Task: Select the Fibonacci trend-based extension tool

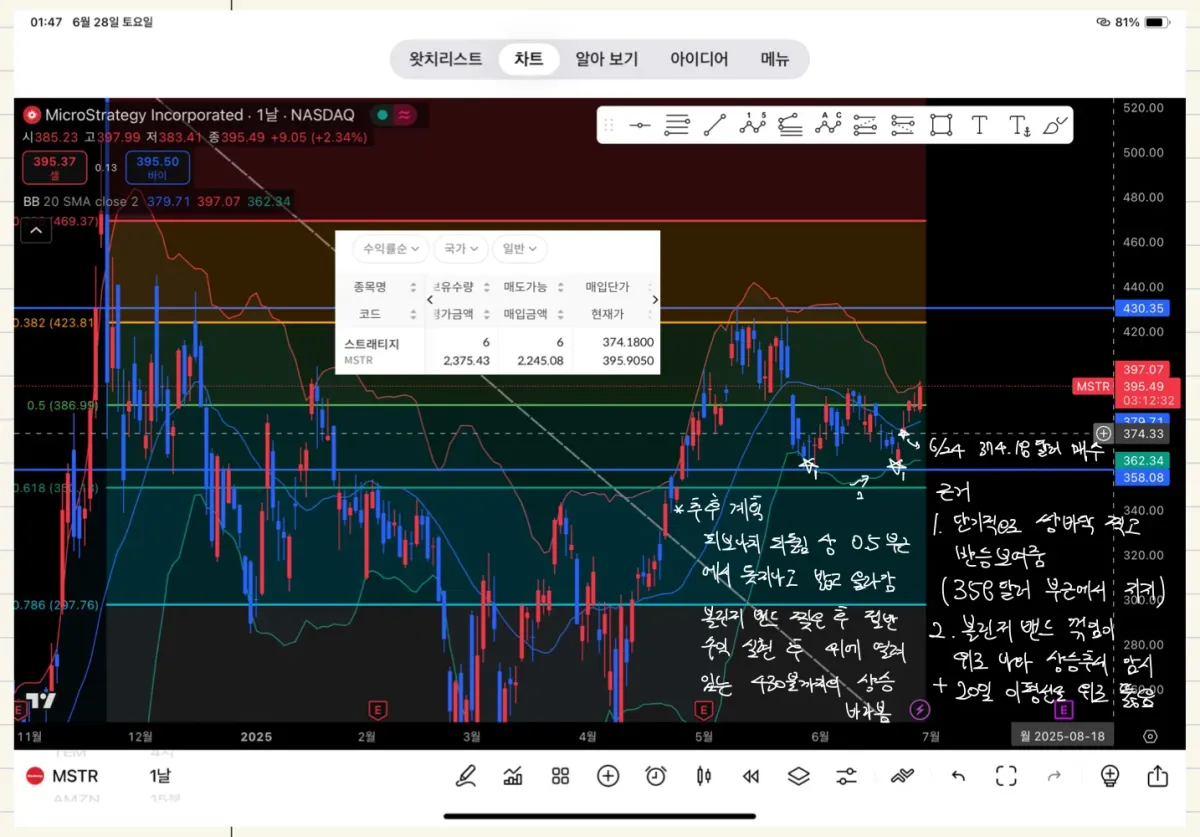Action: pyautogui.click(x=790, y=125)
